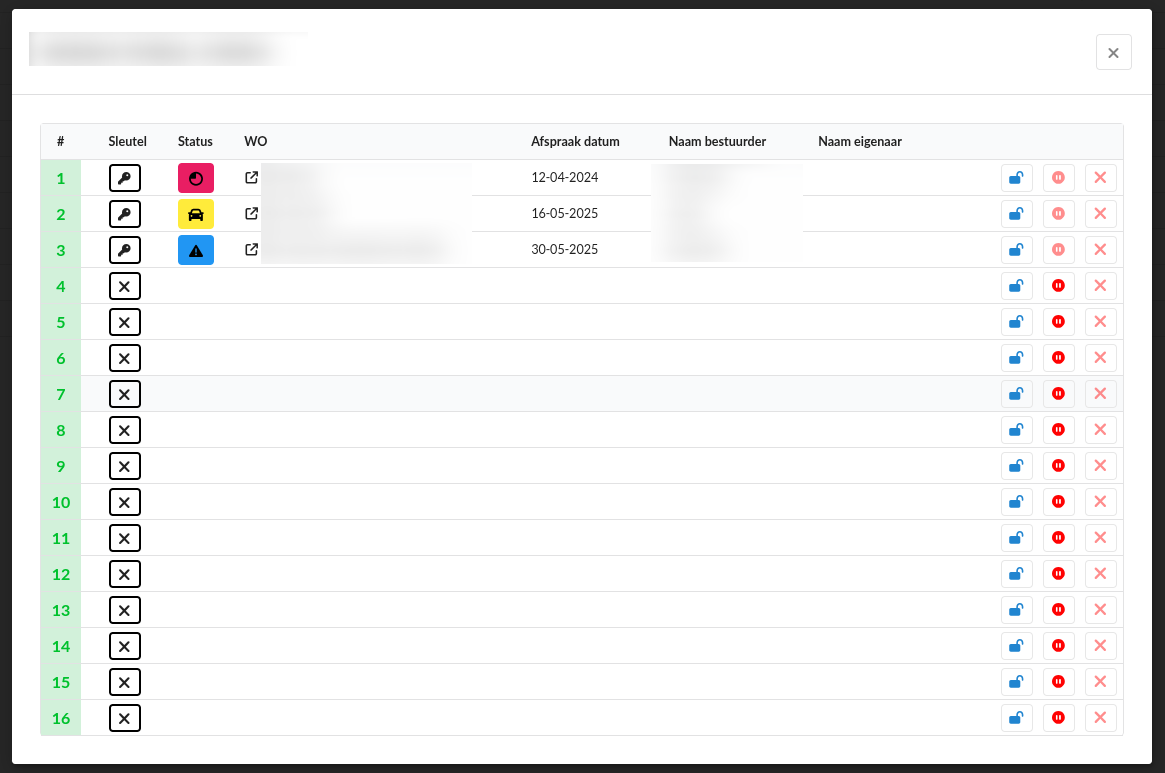
Task: Close the dialog with the top-right X
Action: (1113, 52)
